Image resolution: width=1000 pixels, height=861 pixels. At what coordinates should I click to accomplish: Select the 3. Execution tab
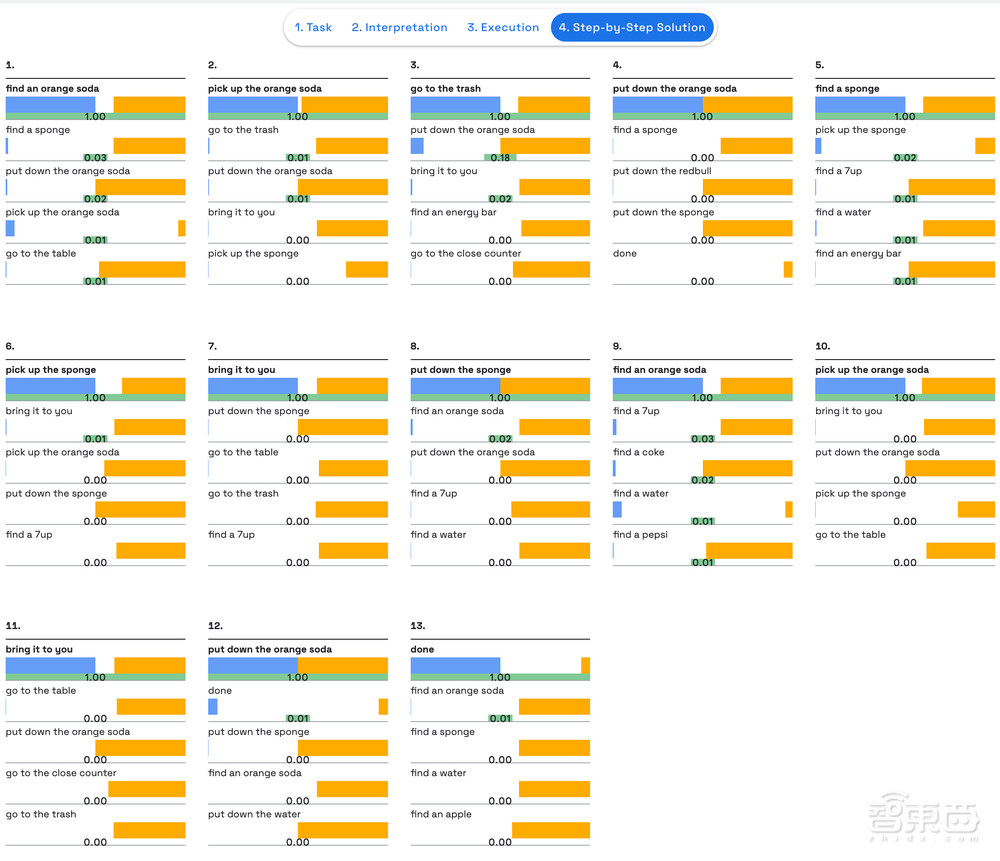point(503,28)
